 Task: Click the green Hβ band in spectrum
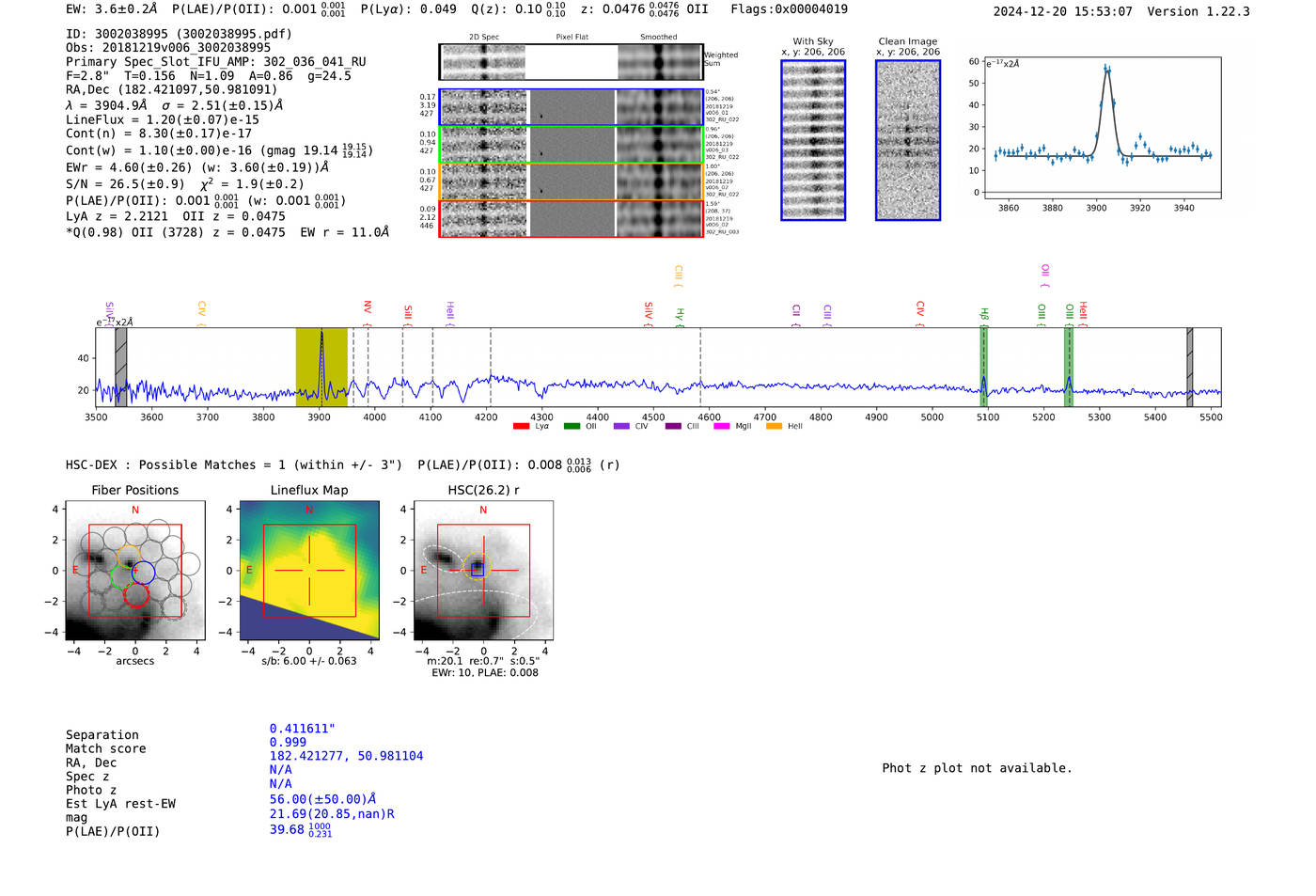984,368
